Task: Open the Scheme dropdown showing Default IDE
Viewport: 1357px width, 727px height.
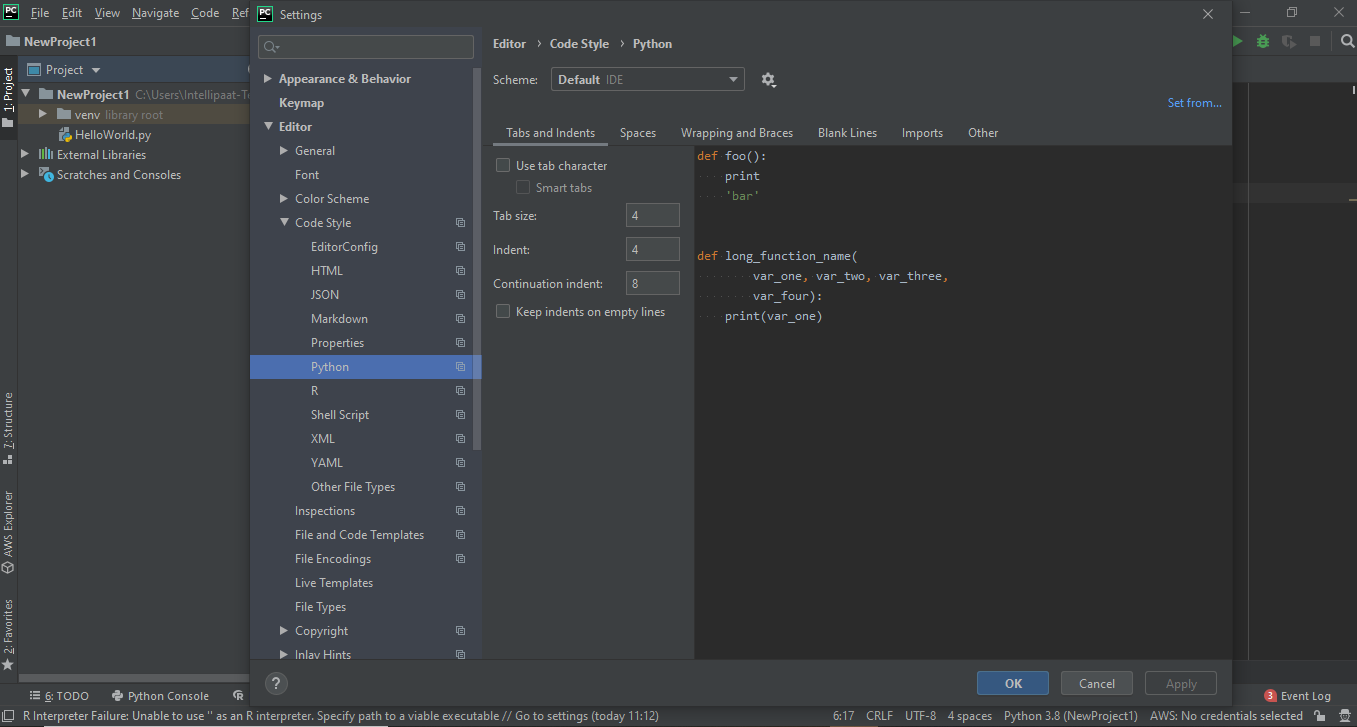Action: [647, 78]
